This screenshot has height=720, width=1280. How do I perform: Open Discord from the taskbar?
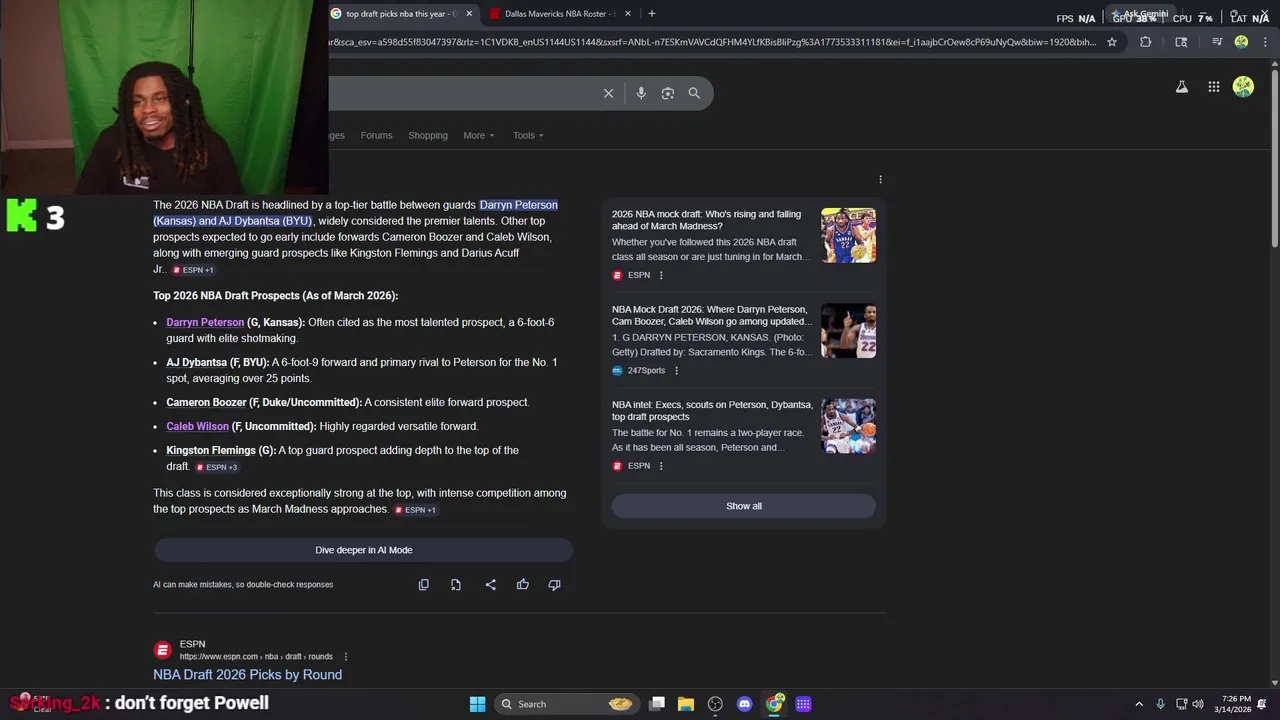(744, 704)
